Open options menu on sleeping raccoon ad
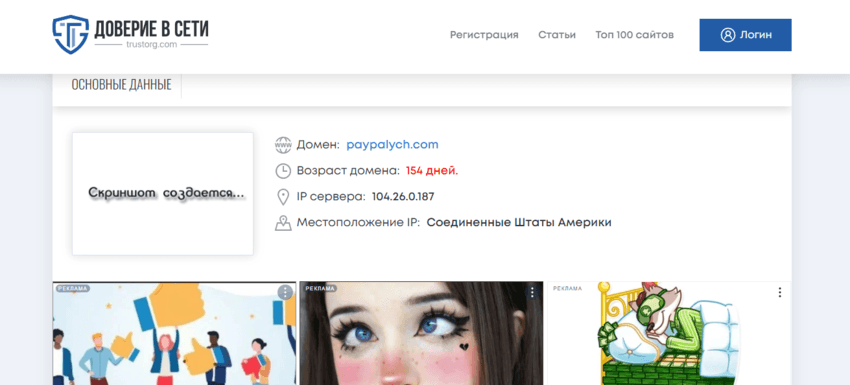 click(x=780, y=292)
